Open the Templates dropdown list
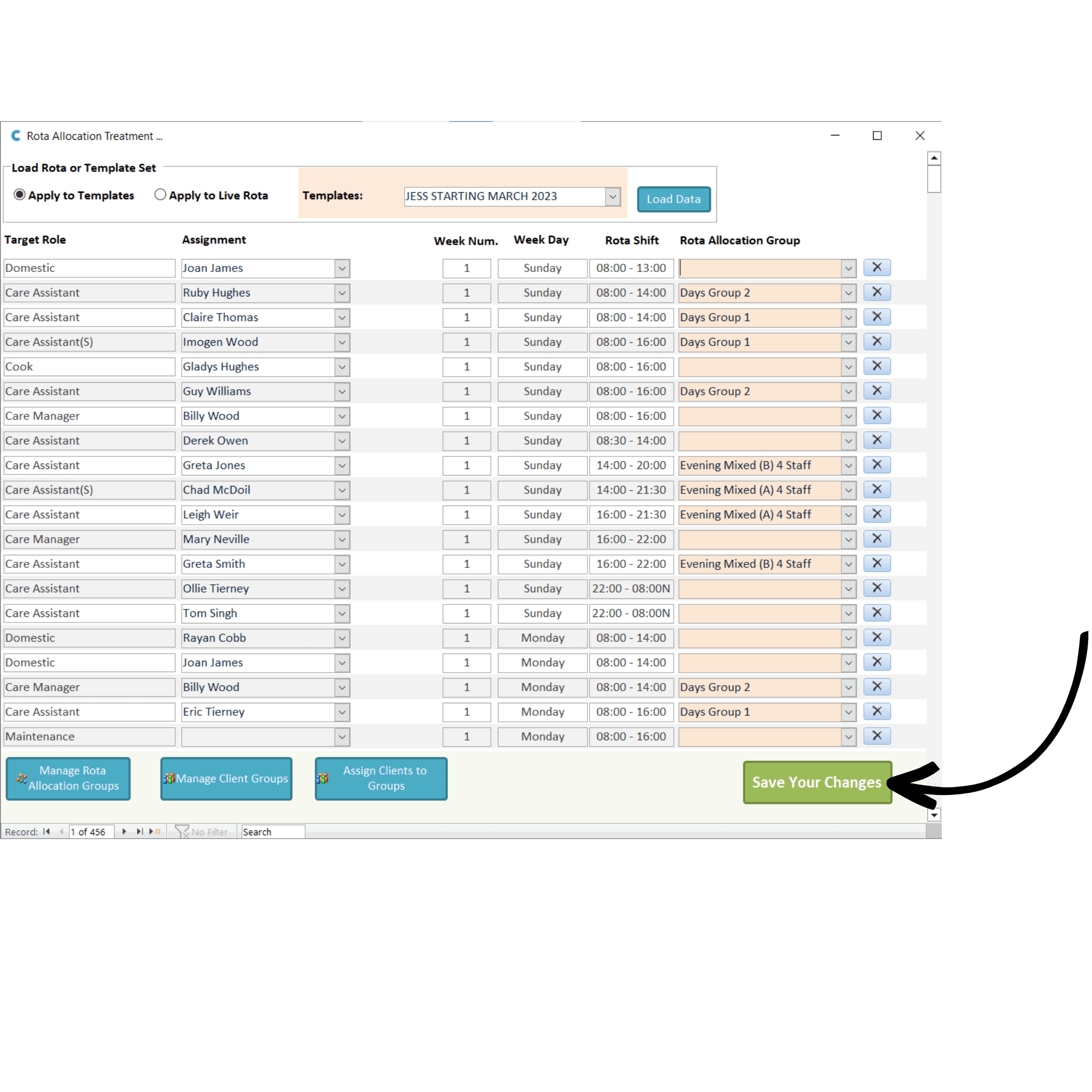Image resolution: width=1092 pixels, height=1092 pixels. point(612,196)
